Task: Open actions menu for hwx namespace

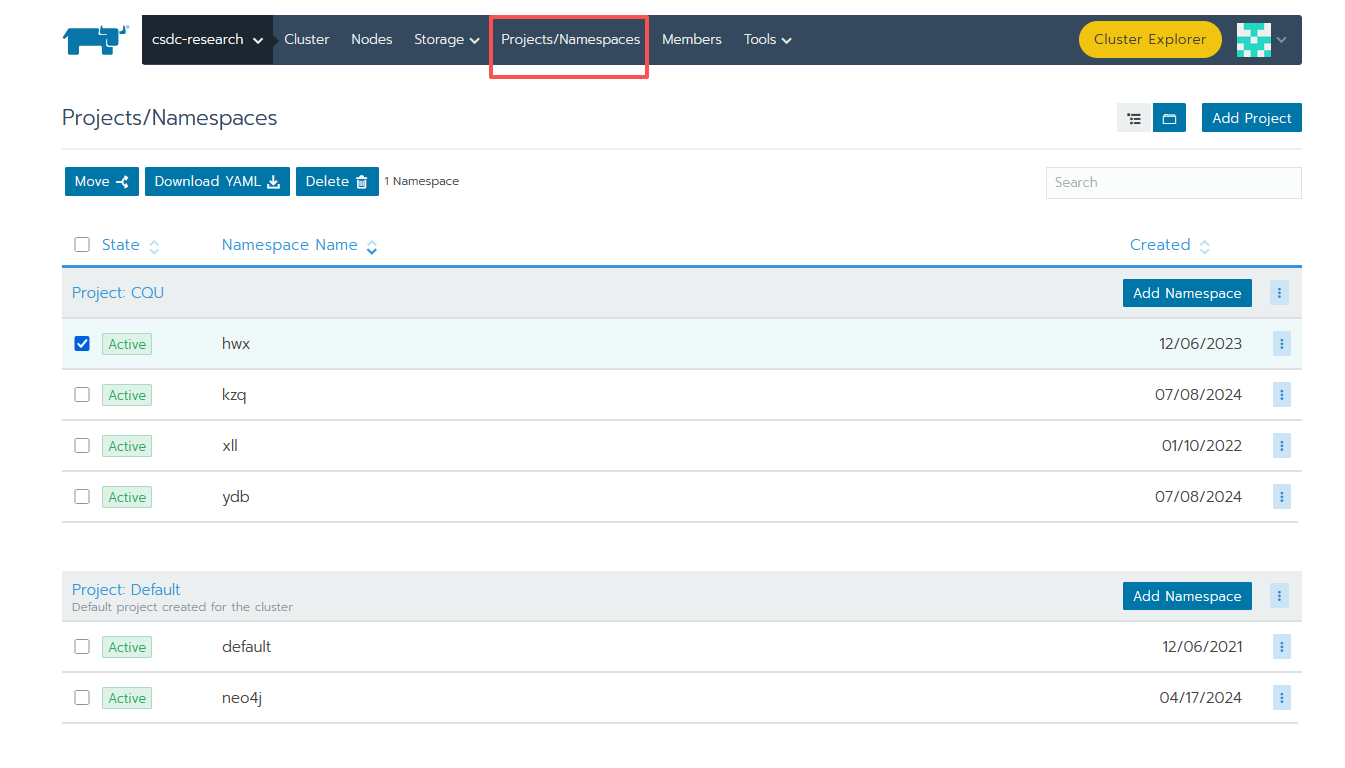Action: [1281, 344]
